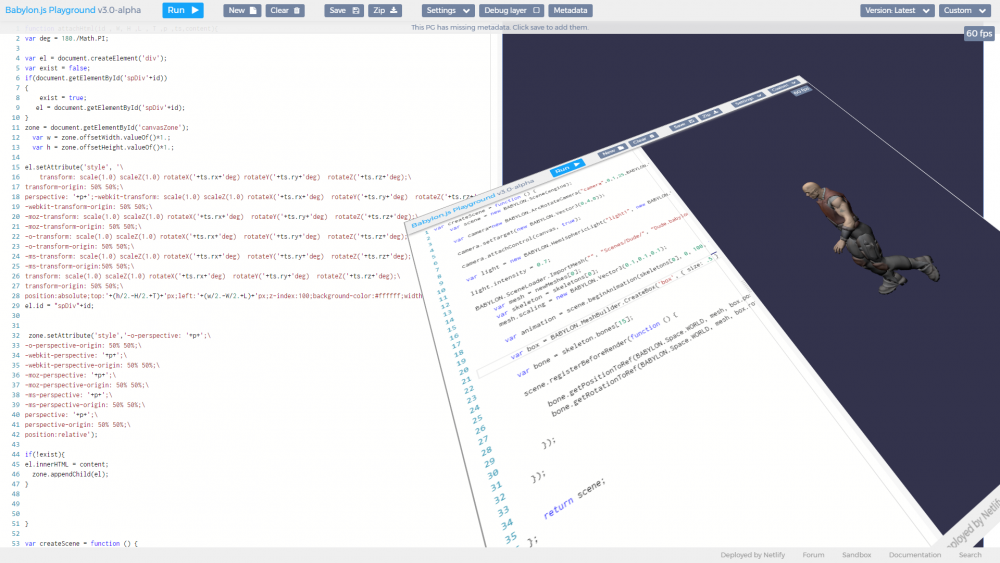Click code line 4 'var el = document.createElement'
The image size is (1000, 563).
pos(96,58)
